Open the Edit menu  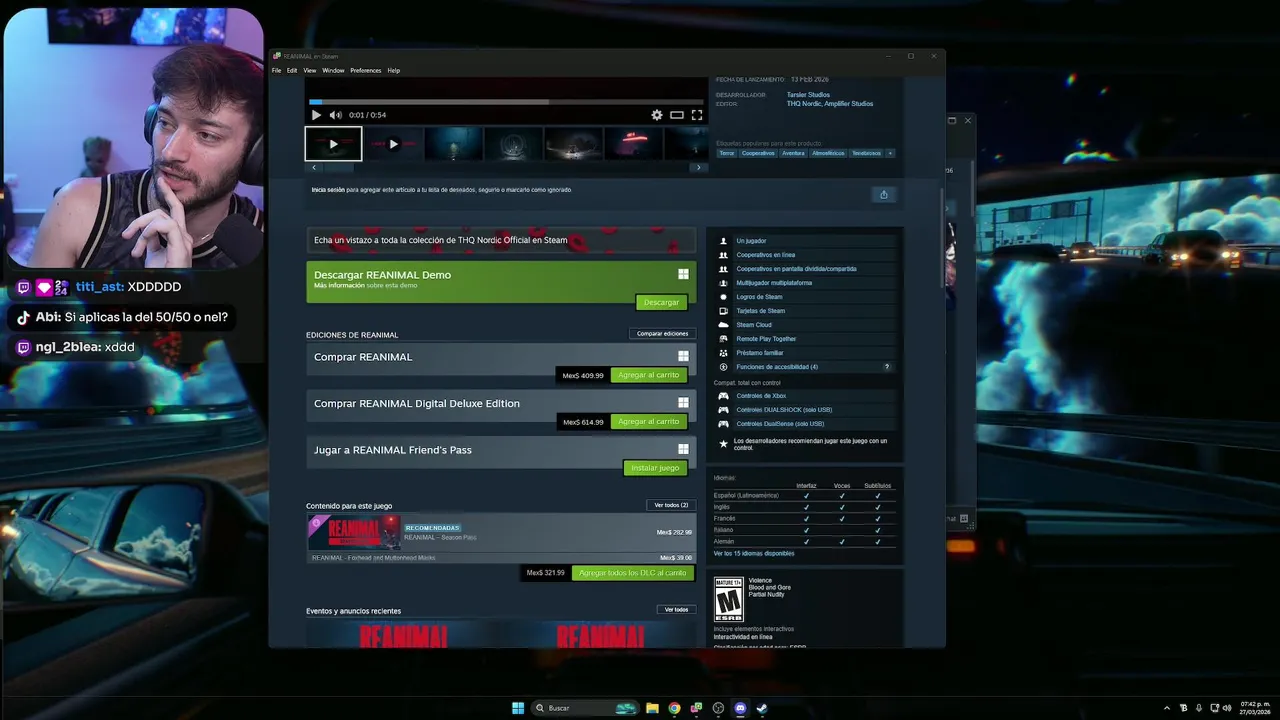click(292, 71)
